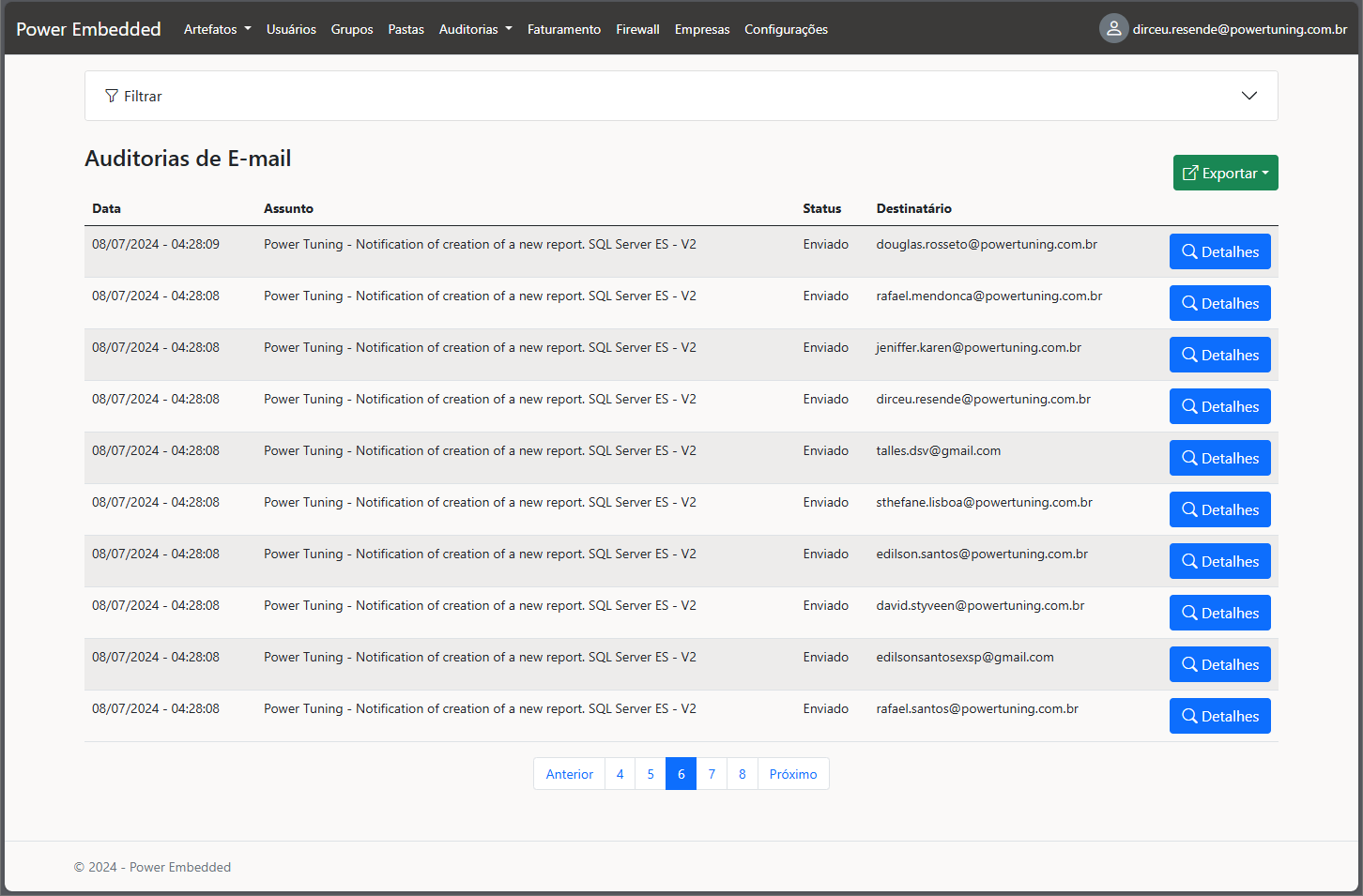Navigate to Firewall section
Image resolution: width=1363 pixels, height=896 pixels.
(637, 29)
